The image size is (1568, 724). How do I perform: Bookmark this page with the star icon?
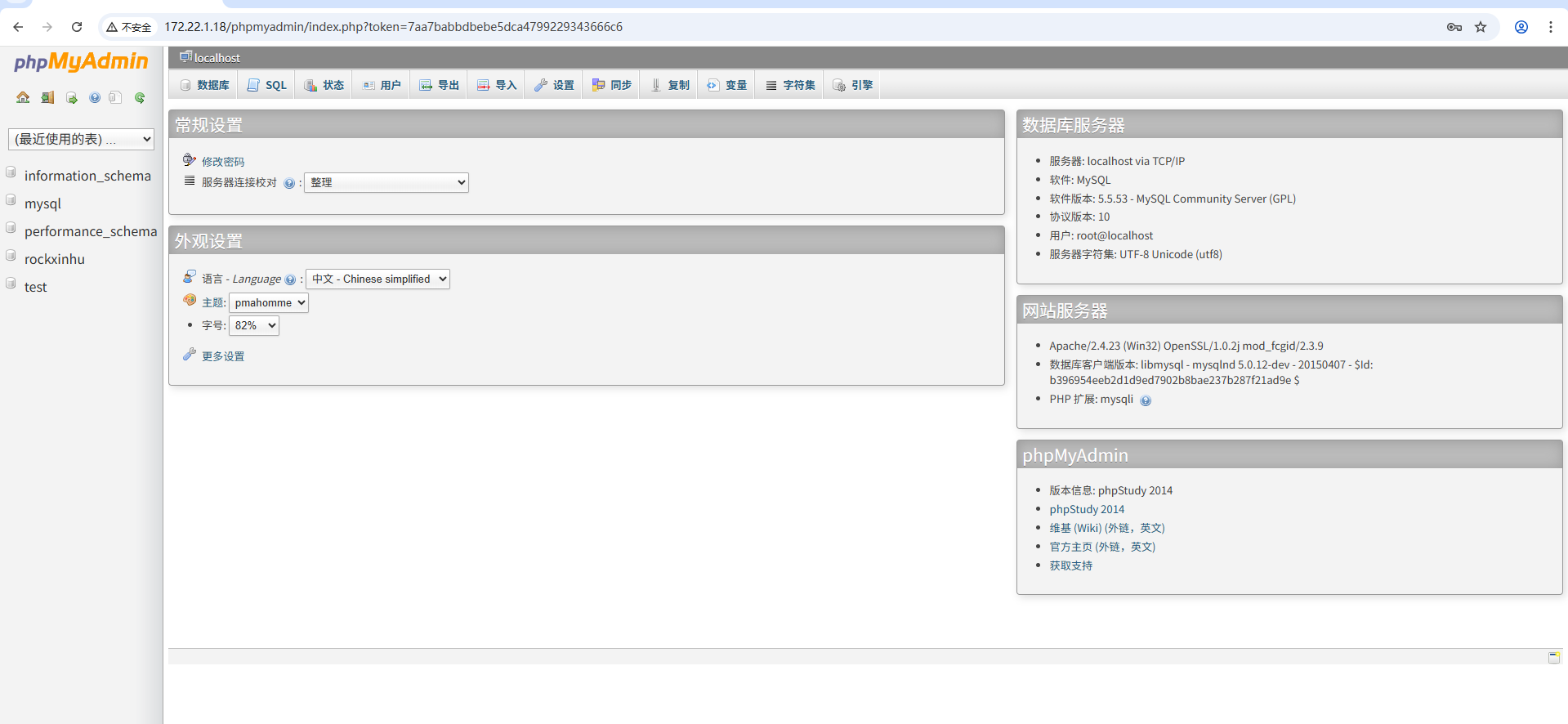[1480, 27]
